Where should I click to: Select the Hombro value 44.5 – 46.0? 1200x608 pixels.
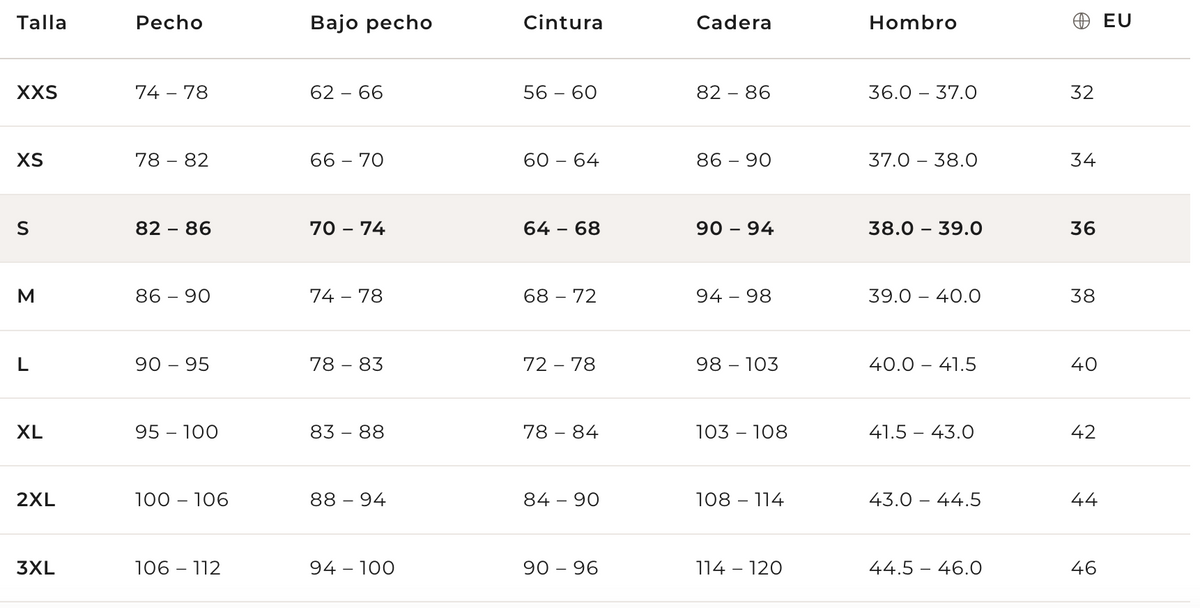pos(925,568)
